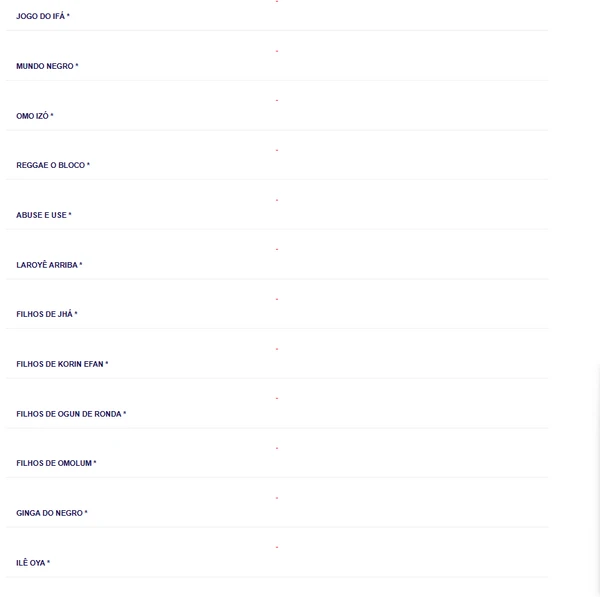Image resolution: width=600 pixels, height=597 pixels.
Task: Select the LAROYÈ ARRIBA field
Action: click(49, 265)
